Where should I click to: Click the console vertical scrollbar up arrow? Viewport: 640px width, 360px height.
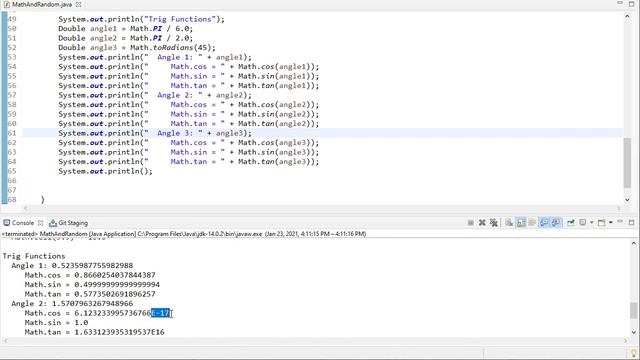(x=633, y=243)
